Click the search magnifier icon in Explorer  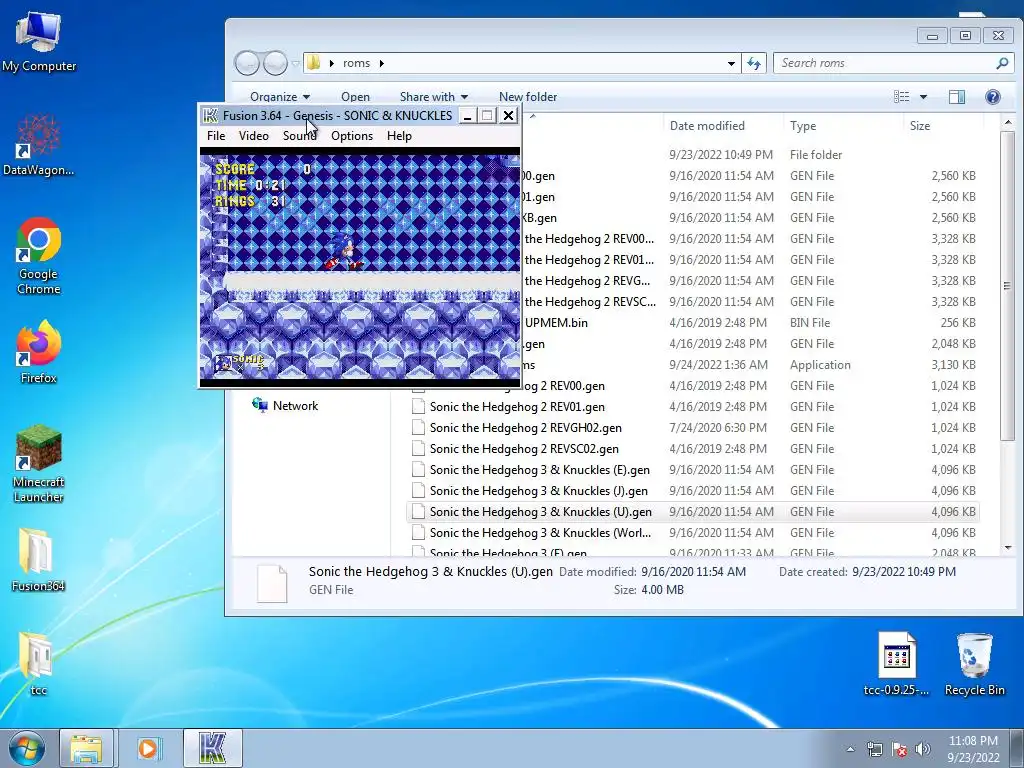[x=1002, y=63]
